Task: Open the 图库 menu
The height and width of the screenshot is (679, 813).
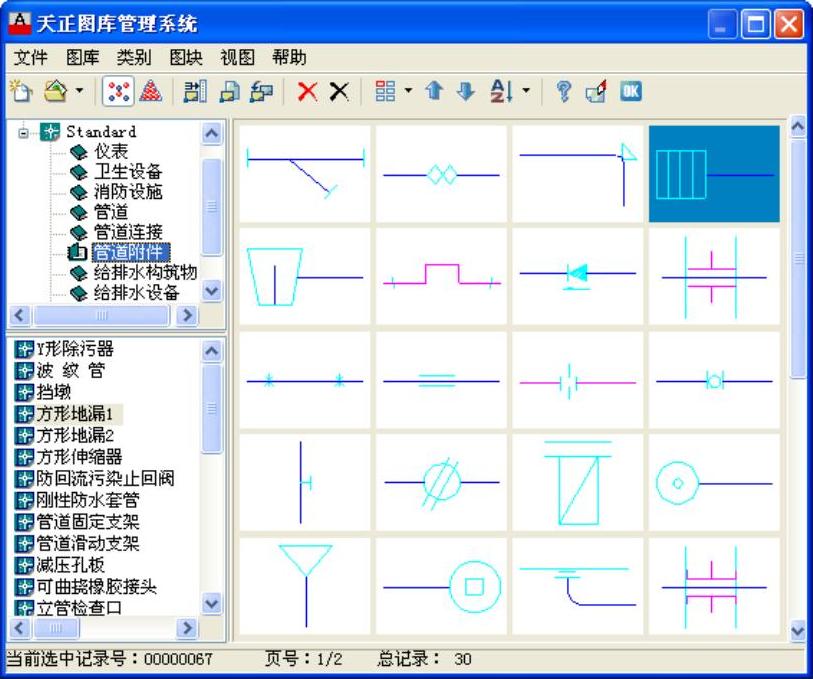Action: pos(82,57)
